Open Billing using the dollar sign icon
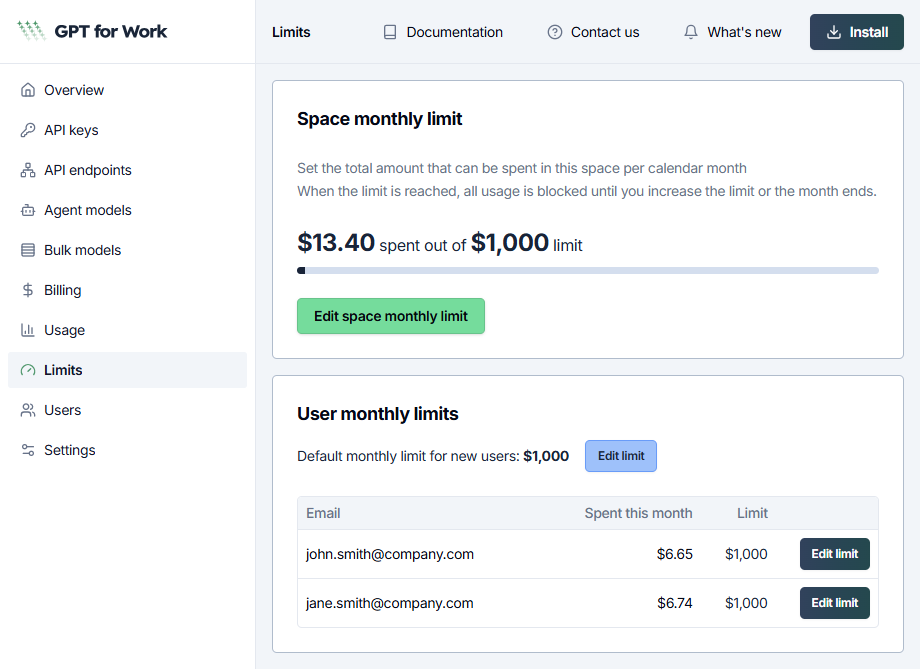 point(27,290)
